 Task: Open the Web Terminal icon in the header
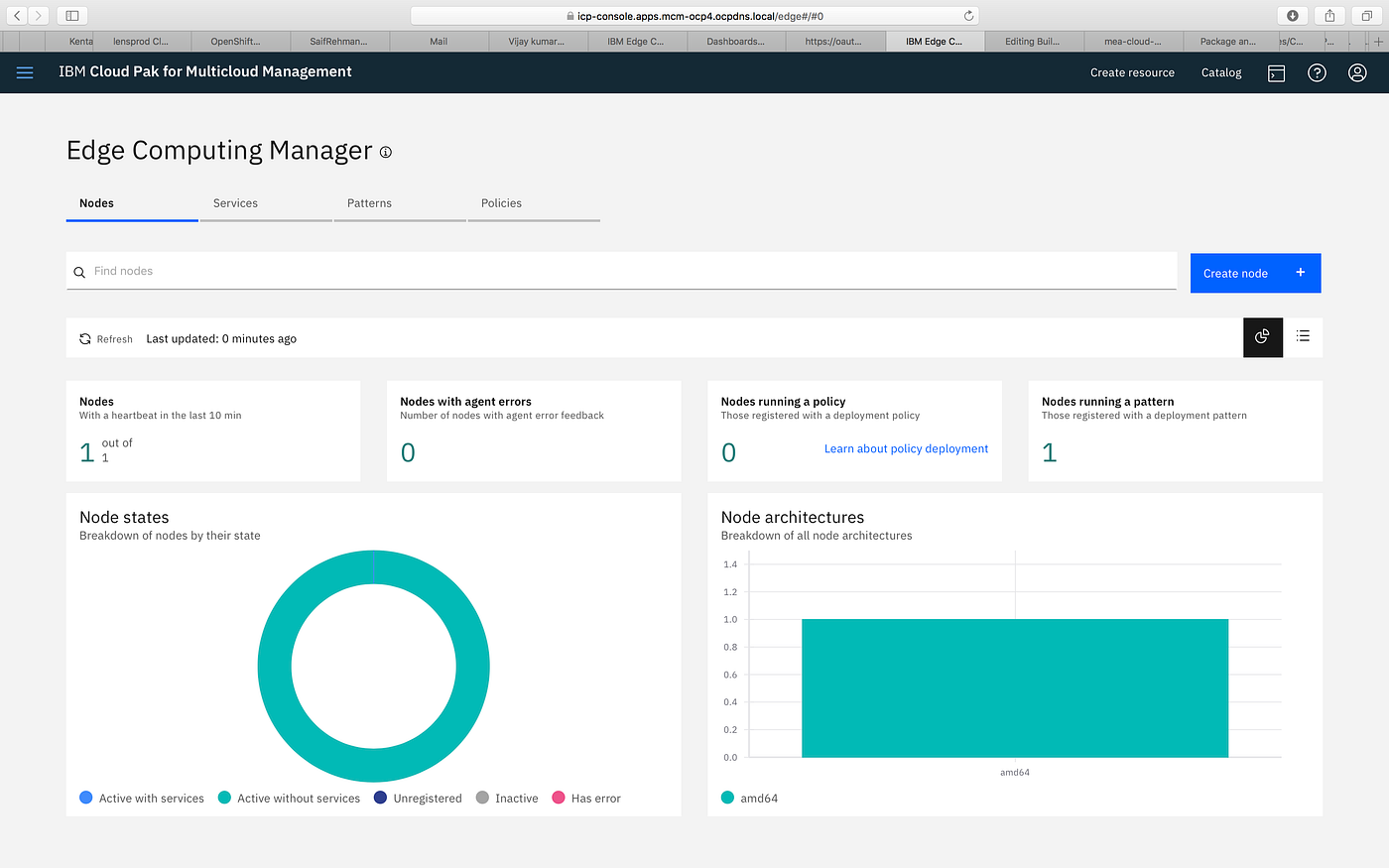click(1276, 72)
